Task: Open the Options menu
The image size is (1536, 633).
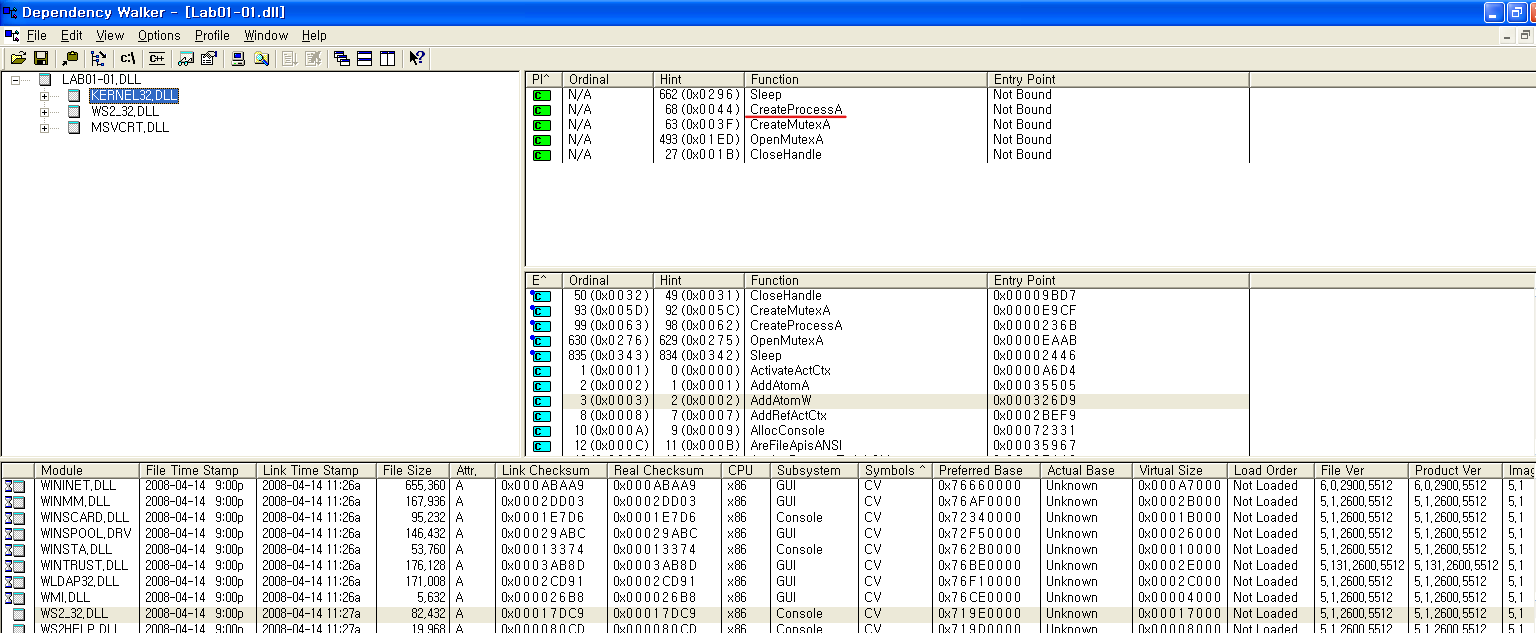Action: [159, 35]
